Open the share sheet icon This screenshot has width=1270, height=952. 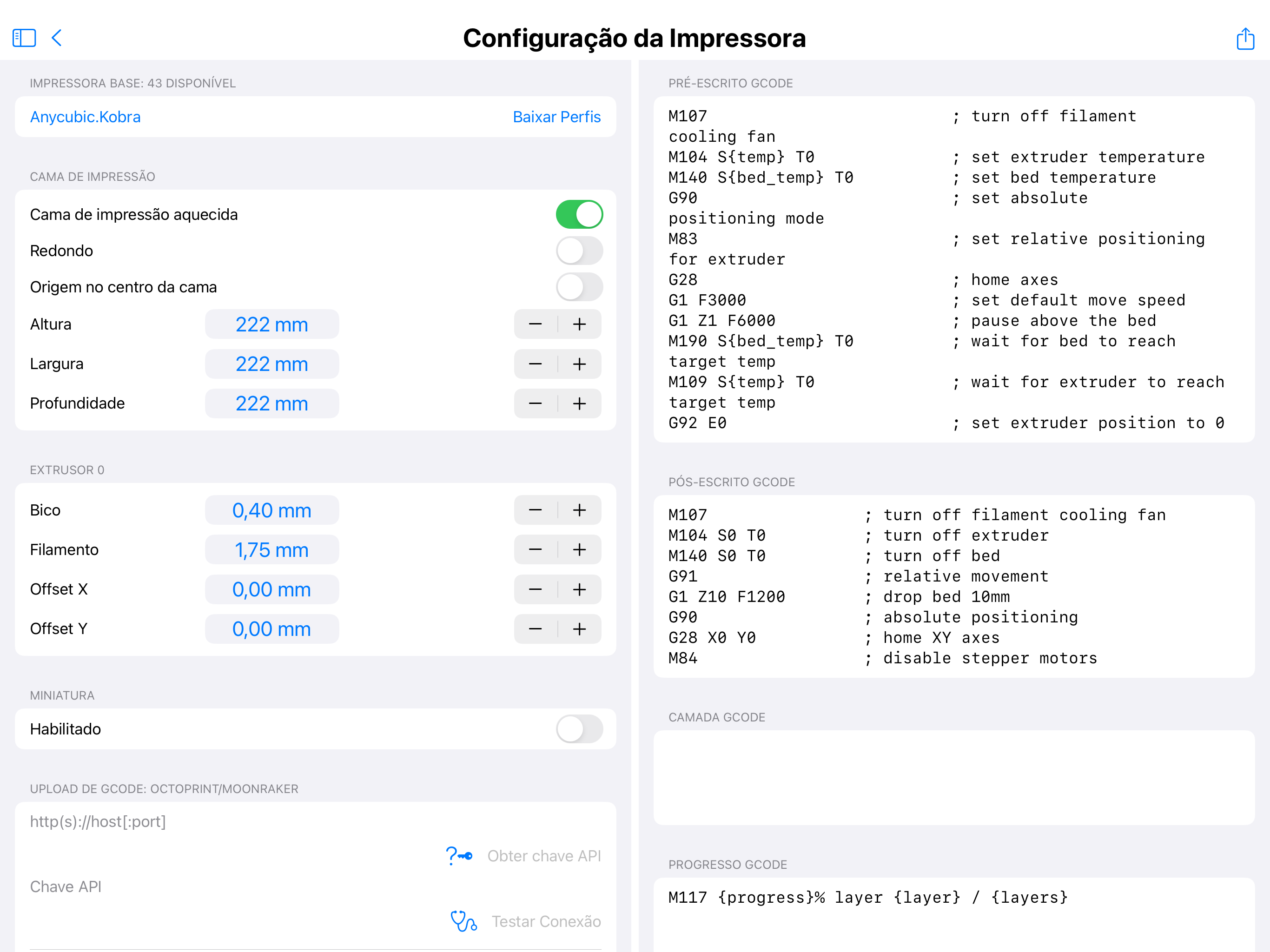pyautogui.click(x=1245, y=38)
